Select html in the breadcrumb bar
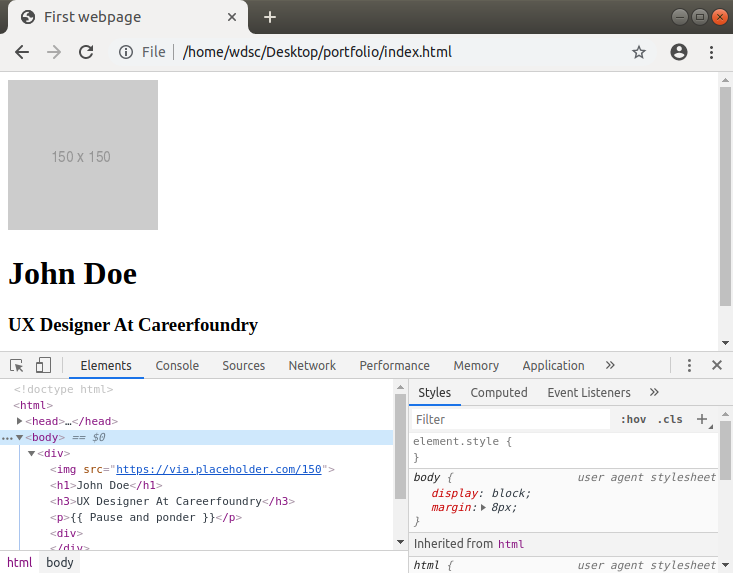The image size is (733, 573). tap(20, 562)
